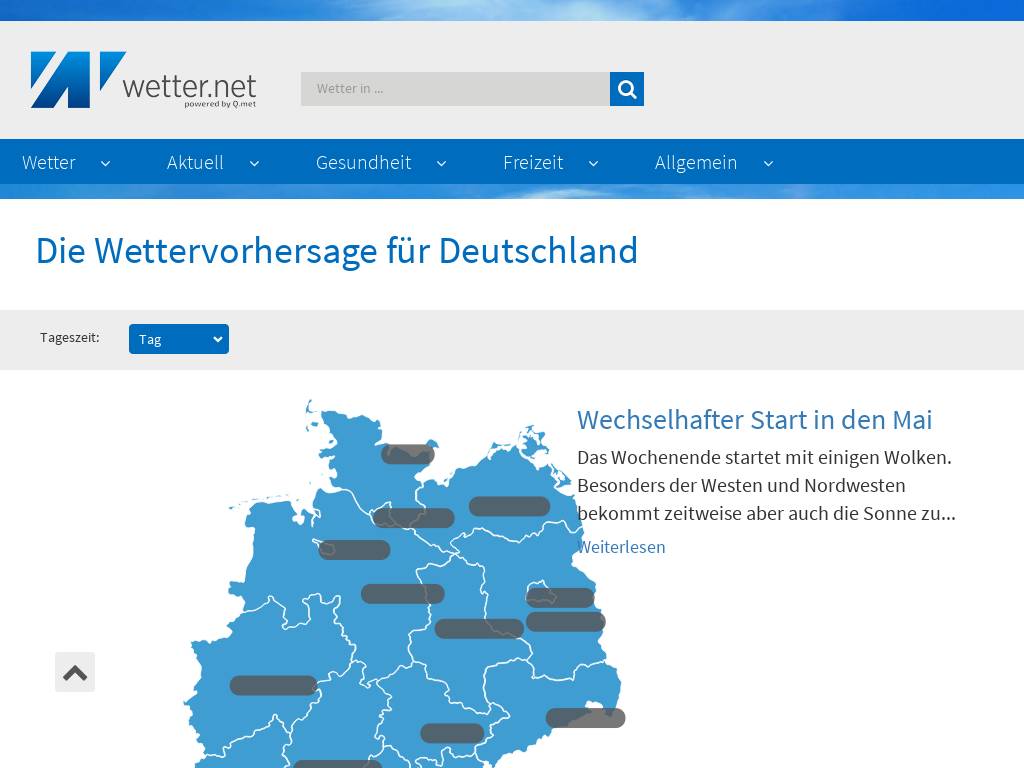Go to the Allgemein navigation item
1024x768 pixels.
(696, 163)
